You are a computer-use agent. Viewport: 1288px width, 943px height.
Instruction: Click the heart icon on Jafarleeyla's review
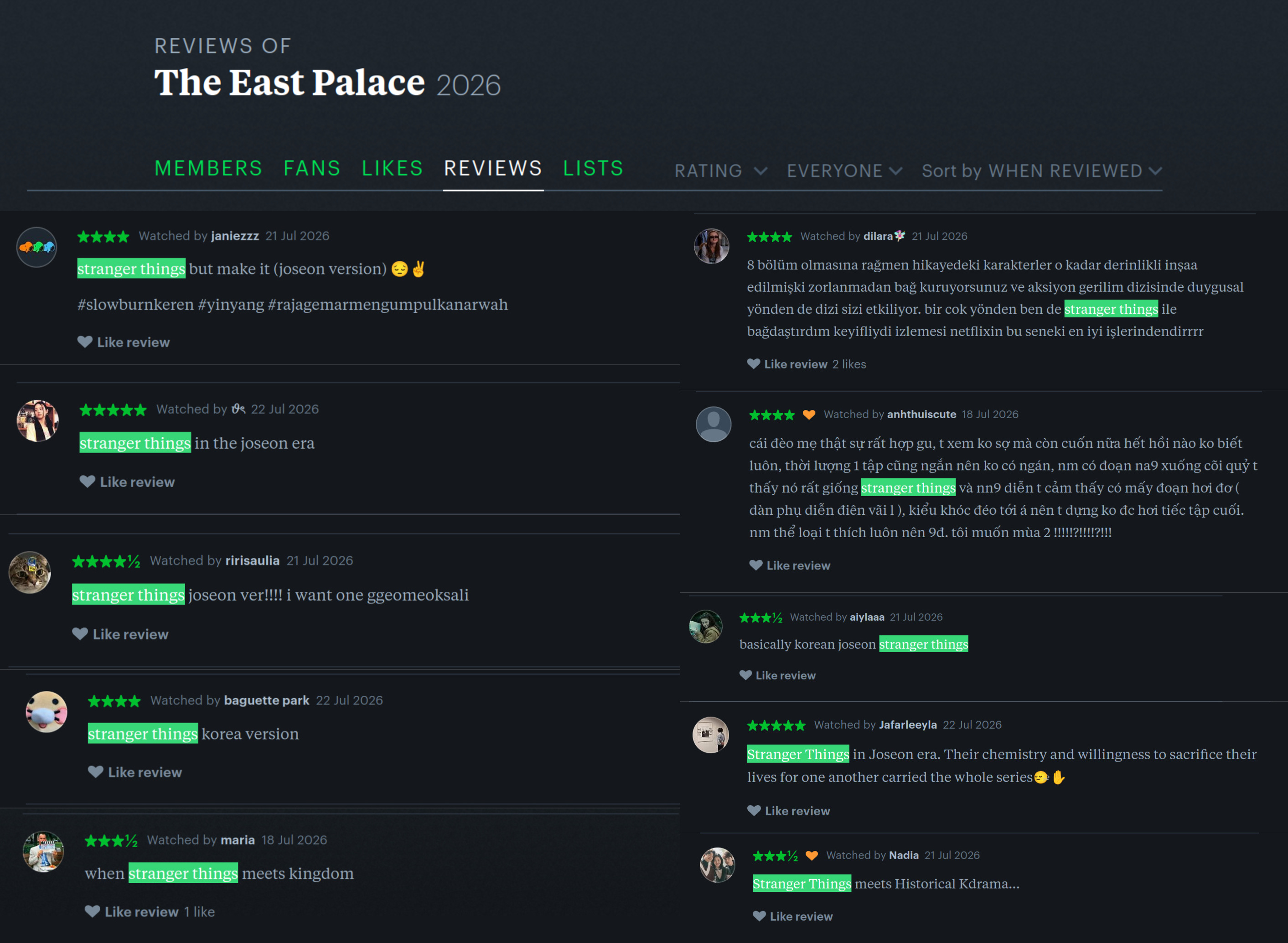click(x=754, y=810)
